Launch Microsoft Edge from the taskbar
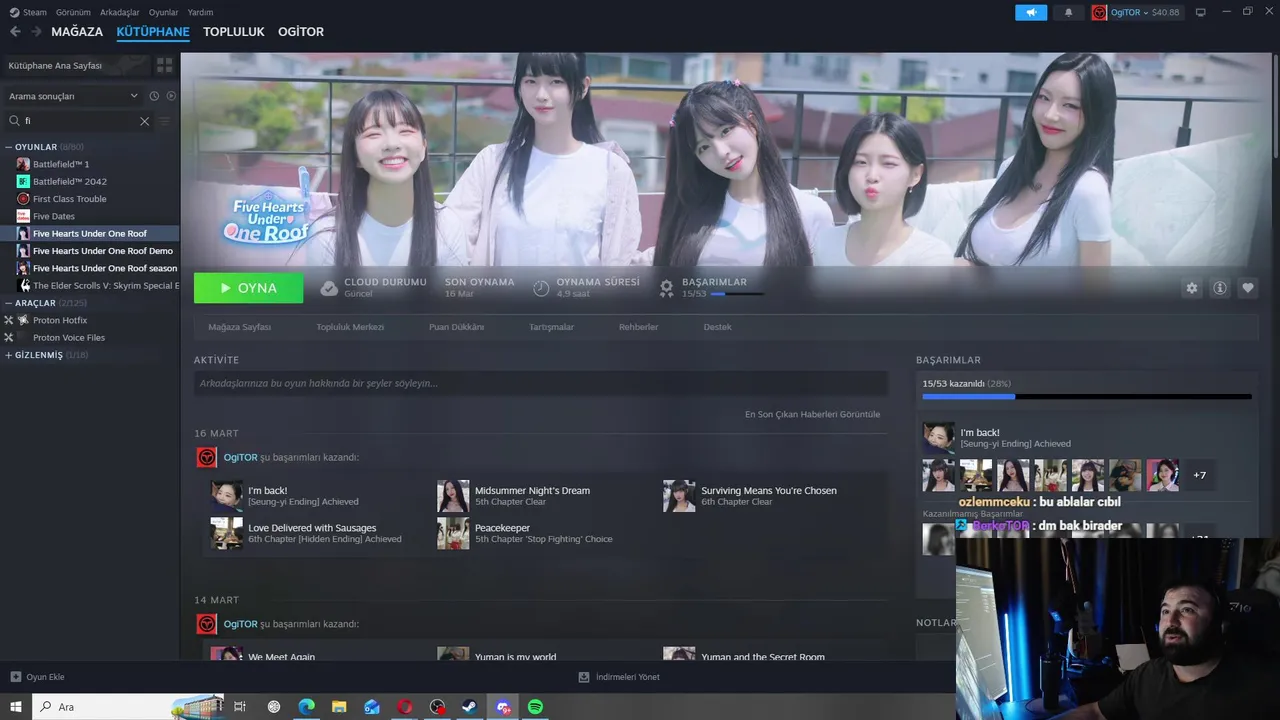Screen dimensions: 1280x720 306,707
